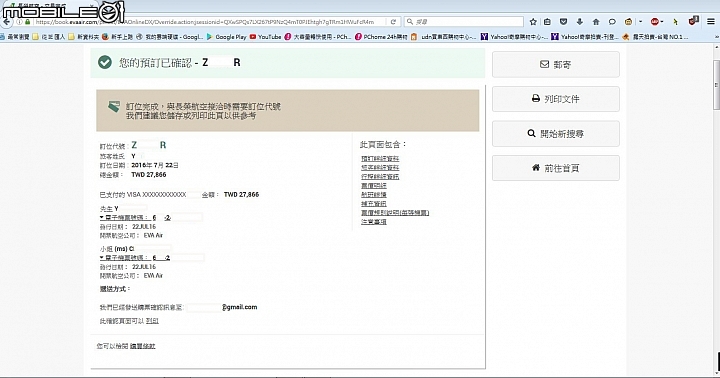The height and width of the screenshot is (378, 720).
Task: Open the 最常瀏覽 bookmark folder
Action: pyautogui.click(x=15, y=37)
